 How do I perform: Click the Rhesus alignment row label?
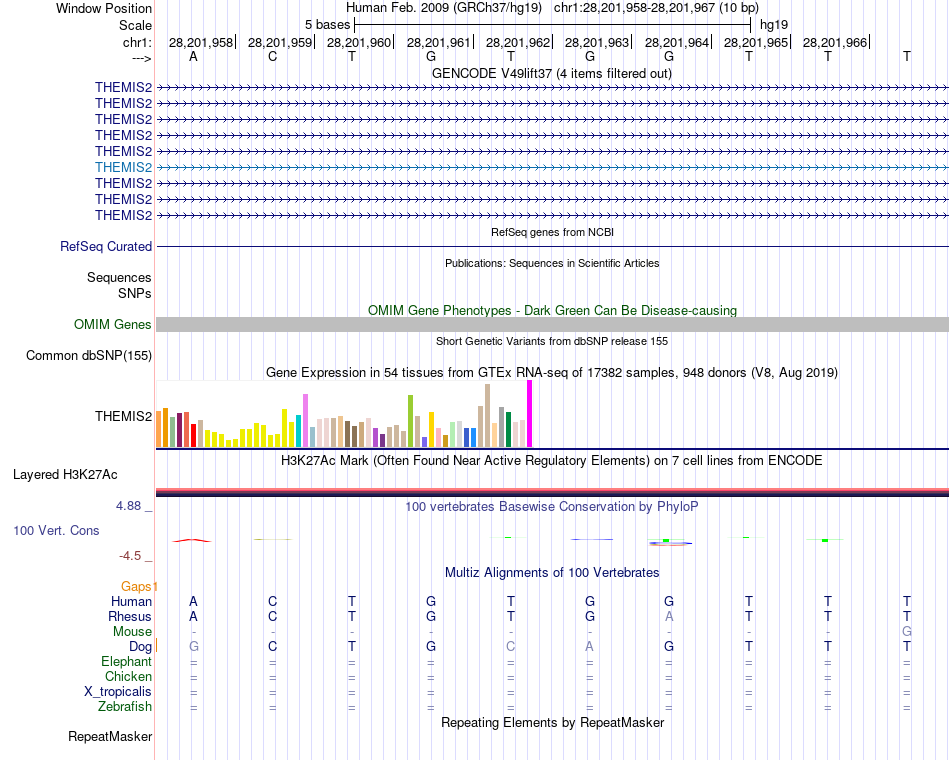click(x=130, y=617)
